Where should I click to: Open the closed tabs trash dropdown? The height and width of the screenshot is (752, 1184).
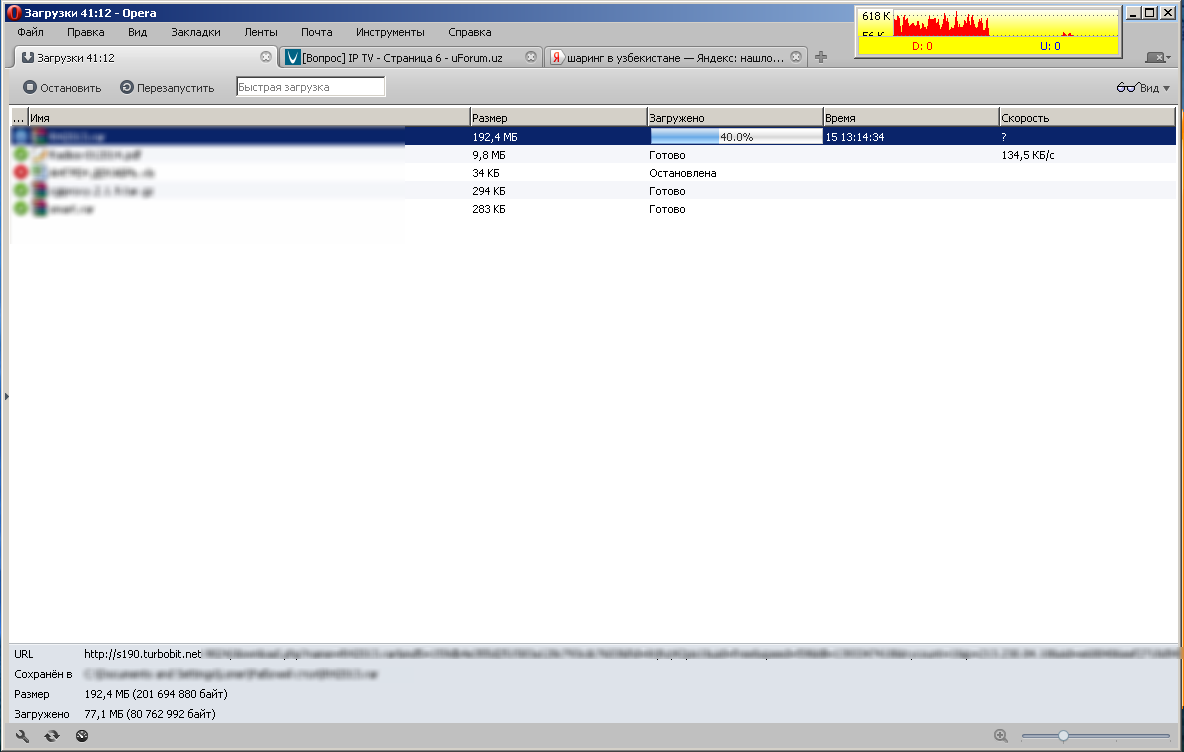tap(1157, 58)
